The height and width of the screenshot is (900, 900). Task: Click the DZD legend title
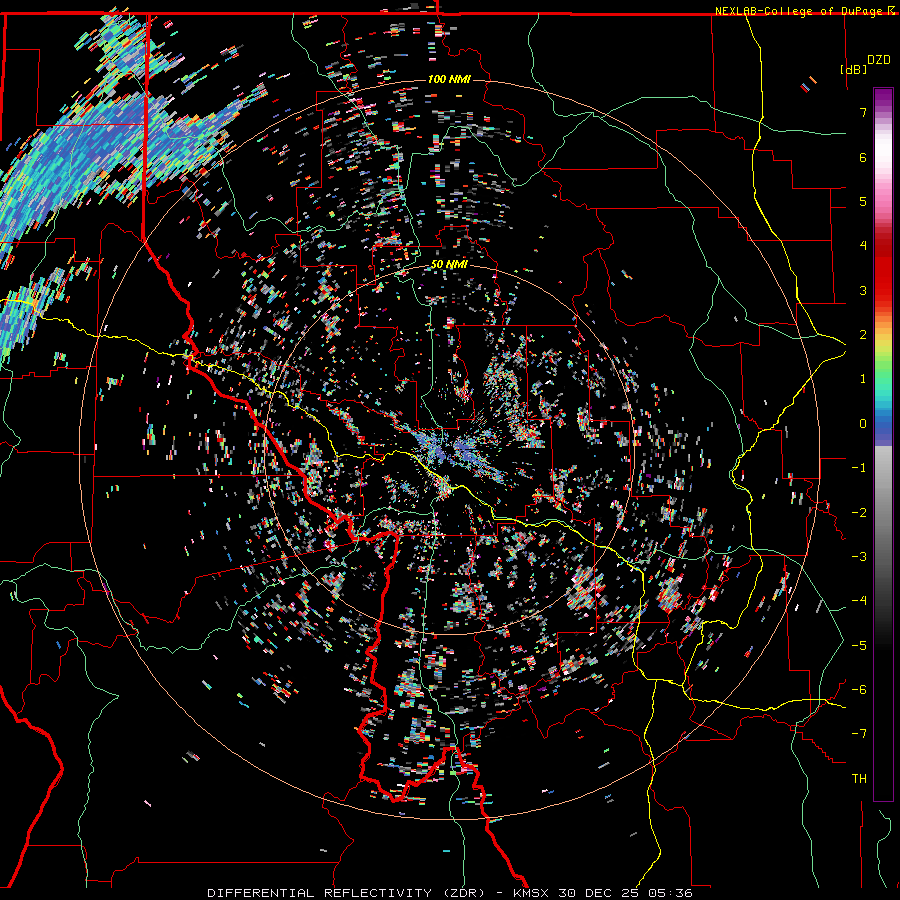point(879,60)
